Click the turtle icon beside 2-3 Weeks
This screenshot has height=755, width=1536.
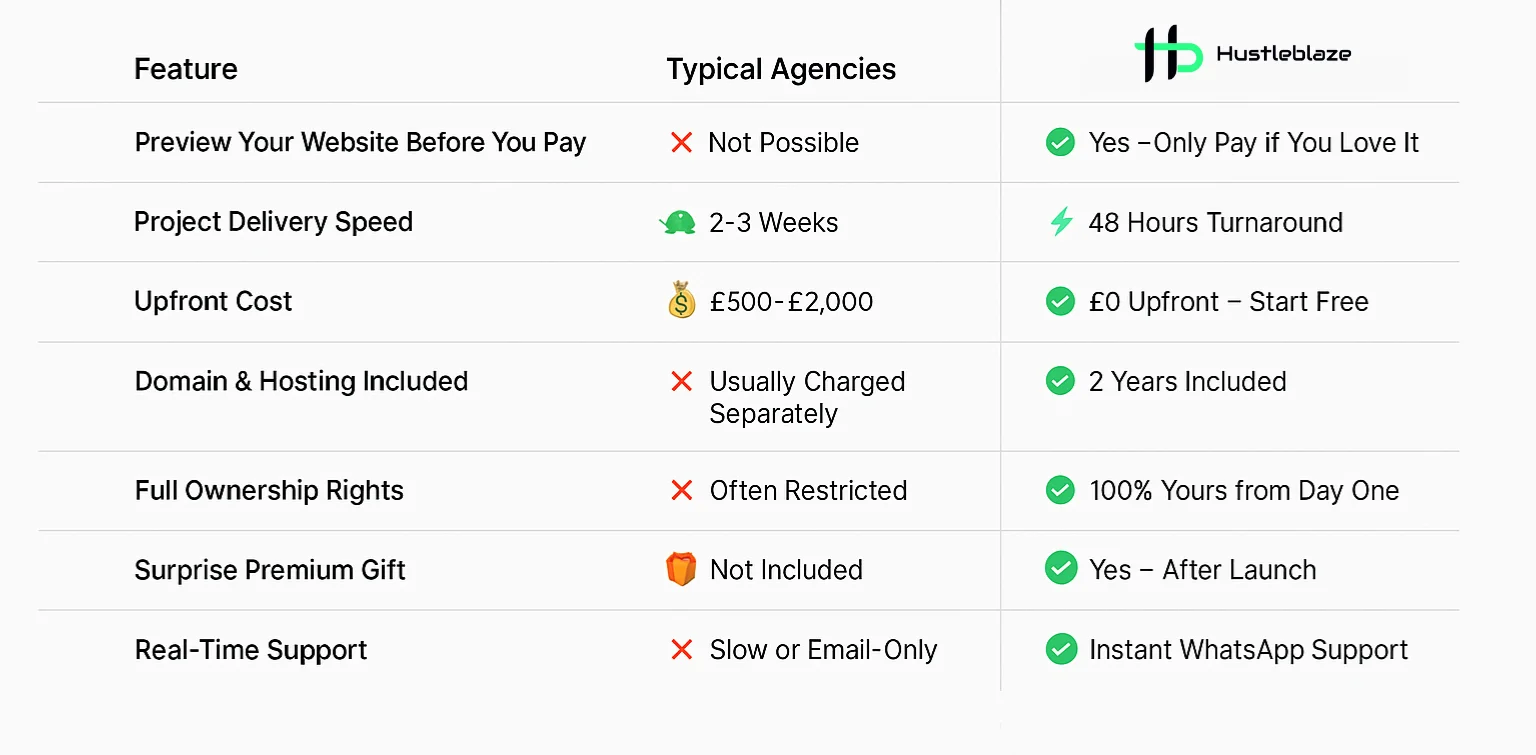pos(678,222)
